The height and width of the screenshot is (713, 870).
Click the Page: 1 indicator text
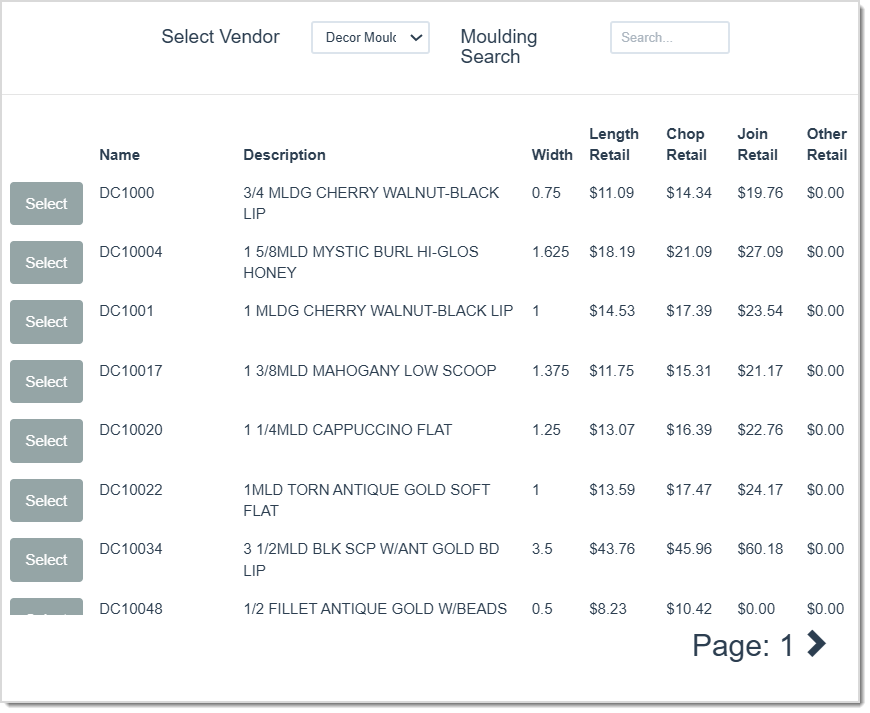742,646
